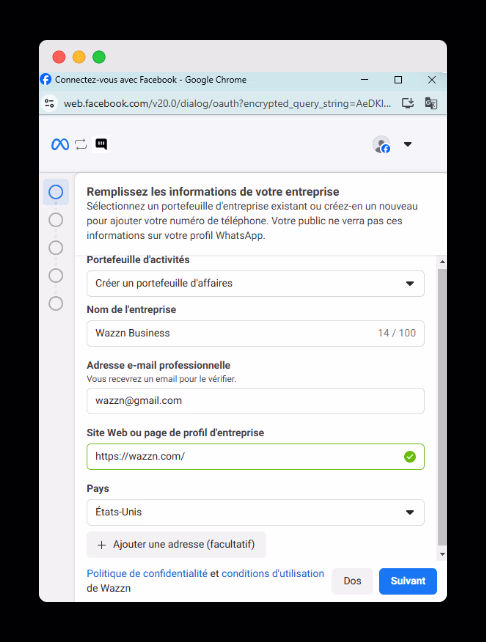This screenshot has width=486, height=642.
Task: Select the second step circle in sidebar
Action: click(x=56, y=220)
